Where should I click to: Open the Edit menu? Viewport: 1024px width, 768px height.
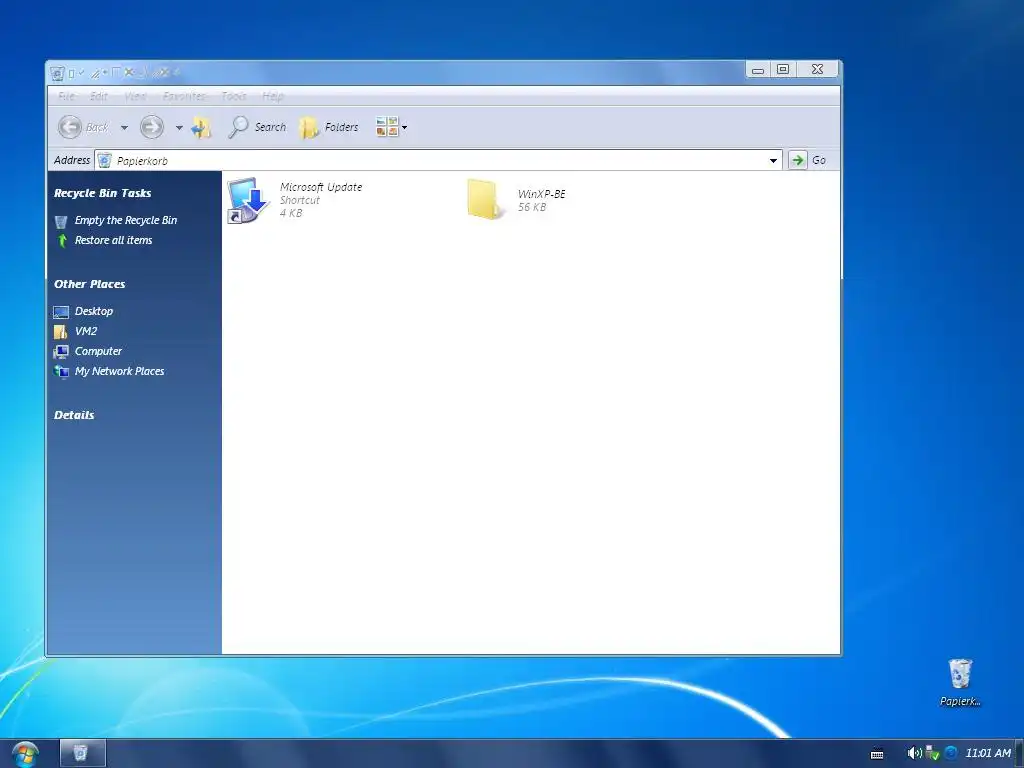[99, 96]
